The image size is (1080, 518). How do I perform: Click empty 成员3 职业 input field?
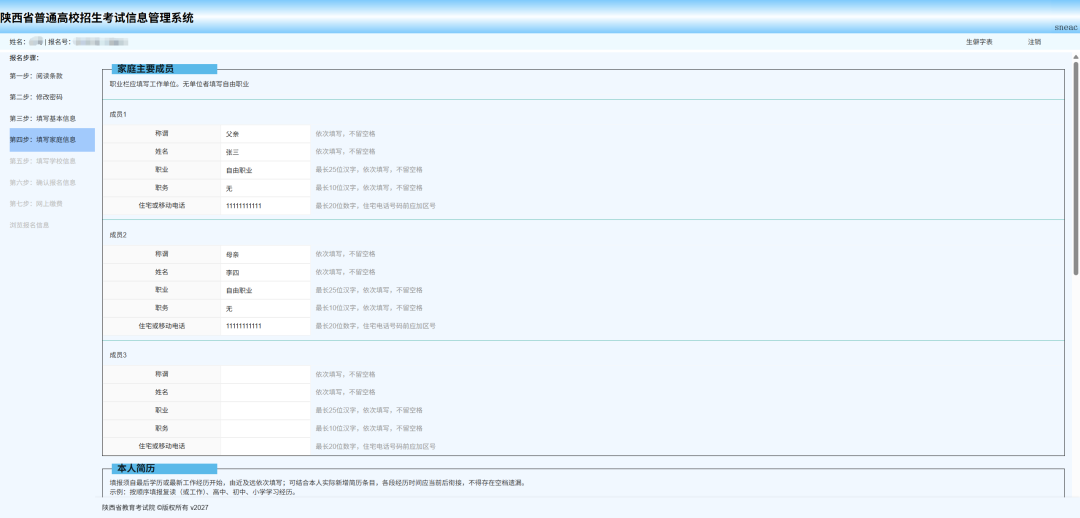click(x=265, y=410)
